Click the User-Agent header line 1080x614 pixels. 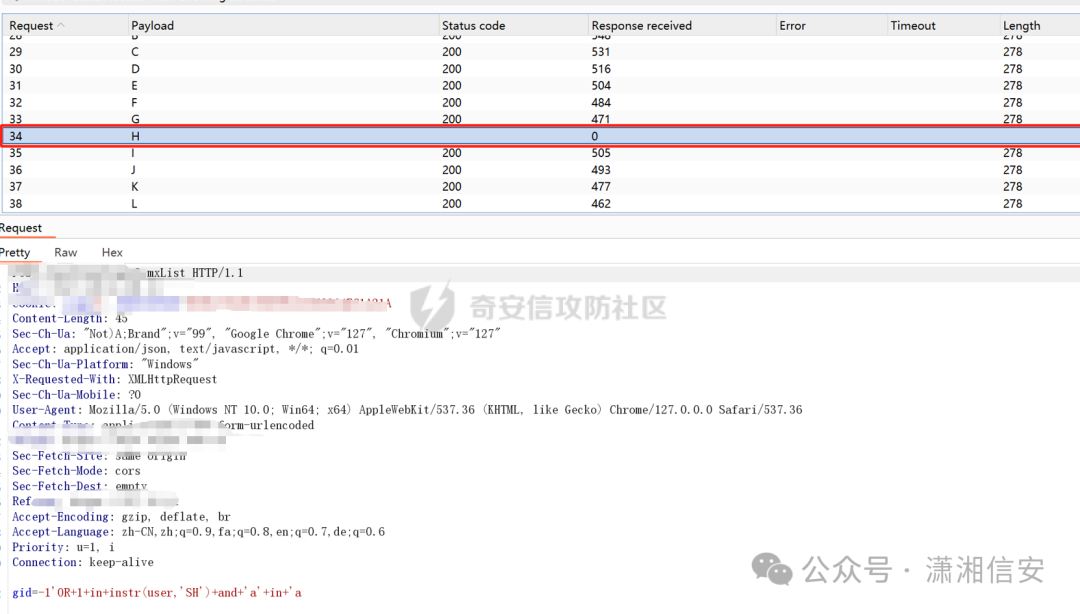coord(407,409)
